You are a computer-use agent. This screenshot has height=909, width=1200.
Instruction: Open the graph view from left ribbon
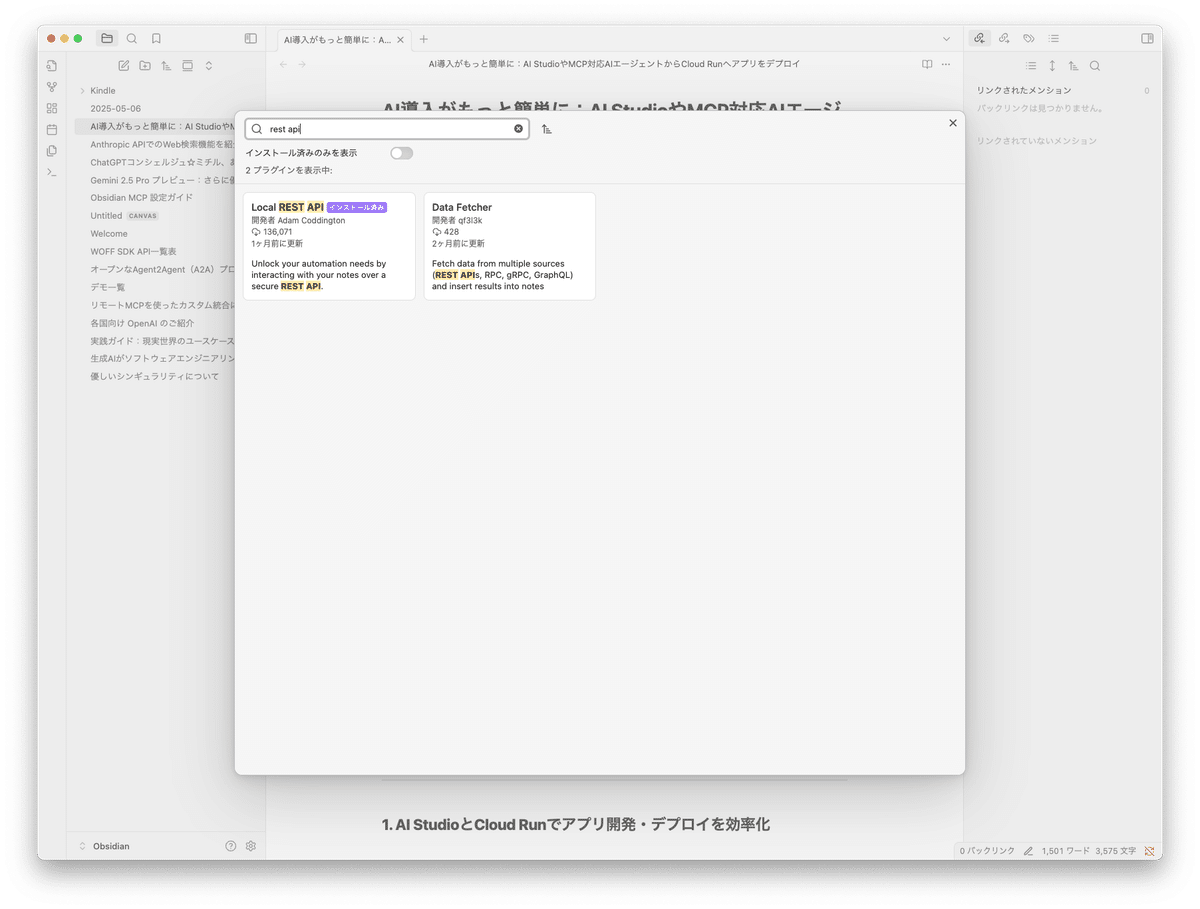(x=52, y=86)
